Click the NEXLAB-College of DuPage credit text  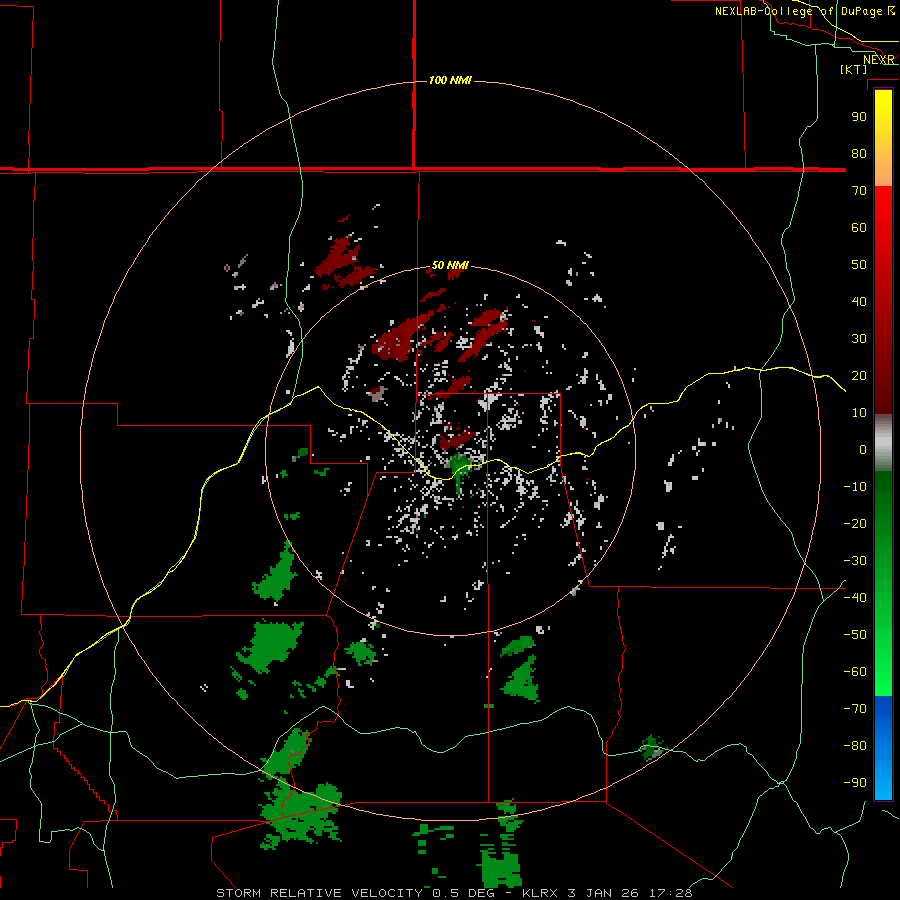pyautogui.click(x=805, y=11)
